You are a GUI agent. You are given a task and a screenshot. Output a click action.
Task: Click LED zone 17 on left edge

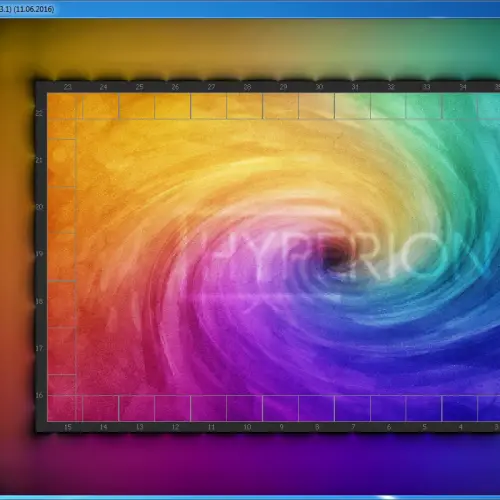(62, 351)
